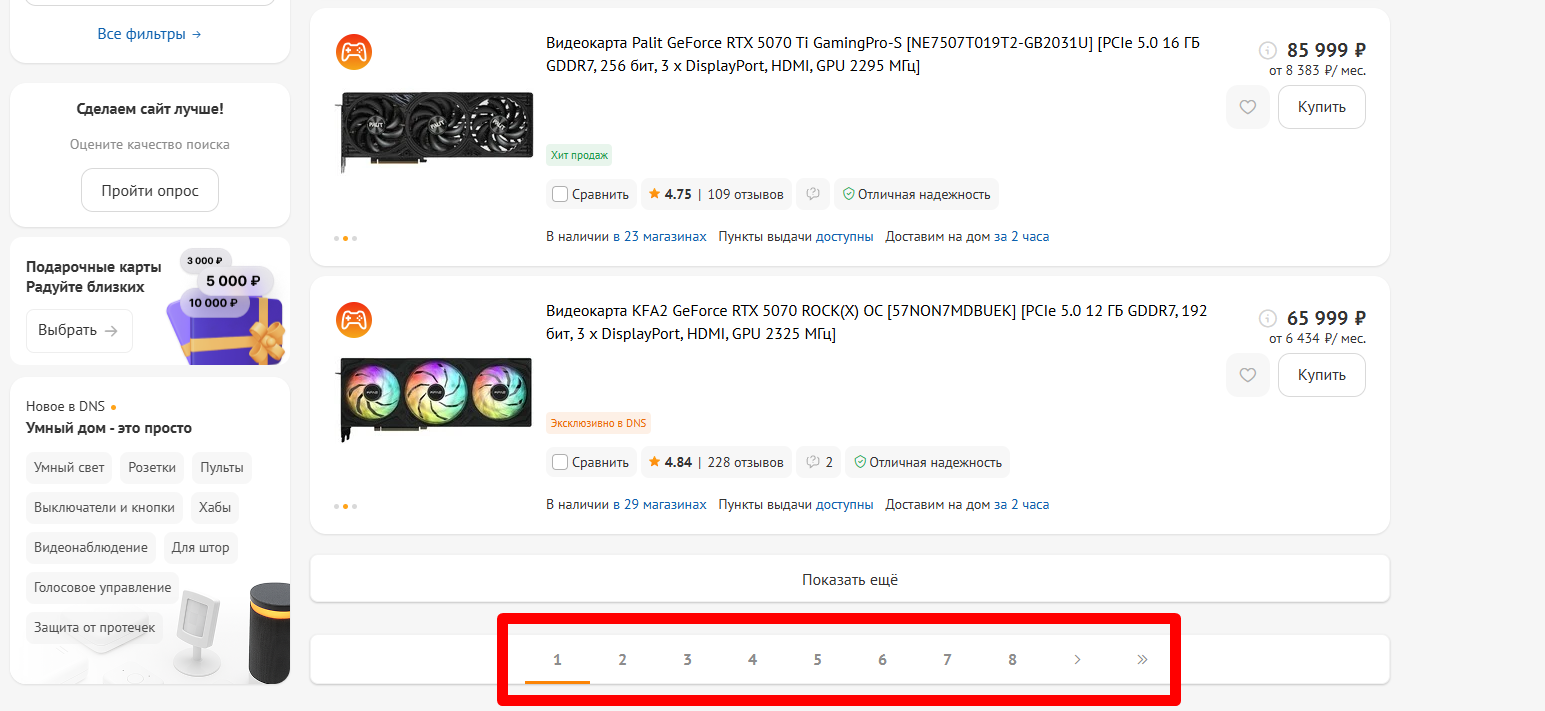Screen dimensions: 1545x711
Task: Open KFA2 RTX 5070 product thumbnail
Action: (x=436, y=399)
